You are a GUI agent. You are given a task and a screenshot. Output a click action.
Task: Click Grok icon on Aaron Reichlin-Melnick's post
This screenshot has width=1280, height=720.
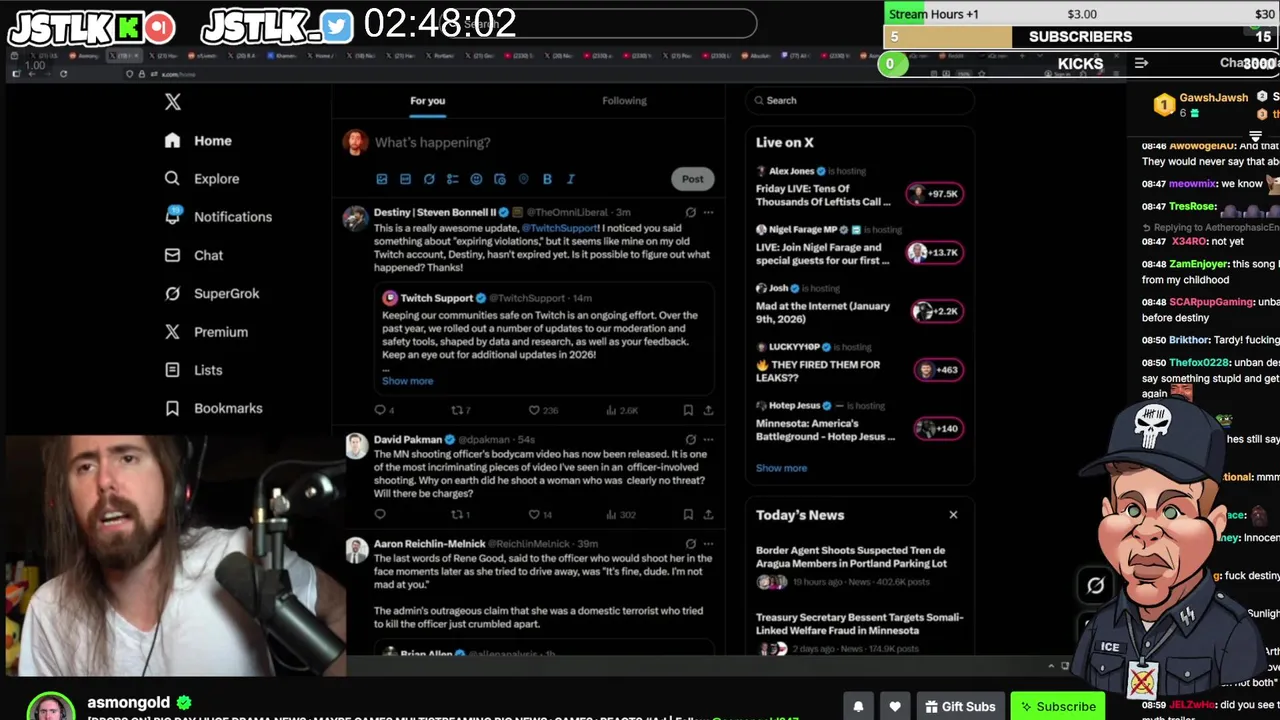point(690,543)
